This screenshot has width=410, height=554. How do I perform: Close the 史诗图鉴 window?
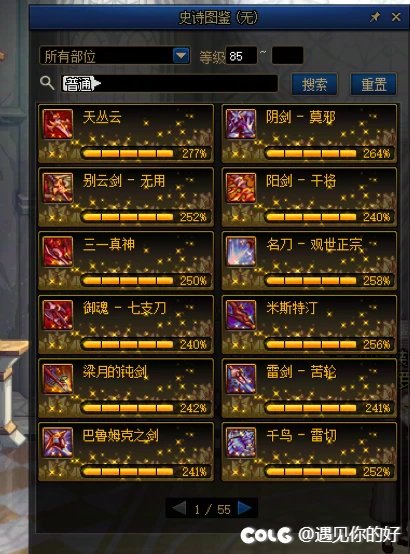[x=396, y=17]
